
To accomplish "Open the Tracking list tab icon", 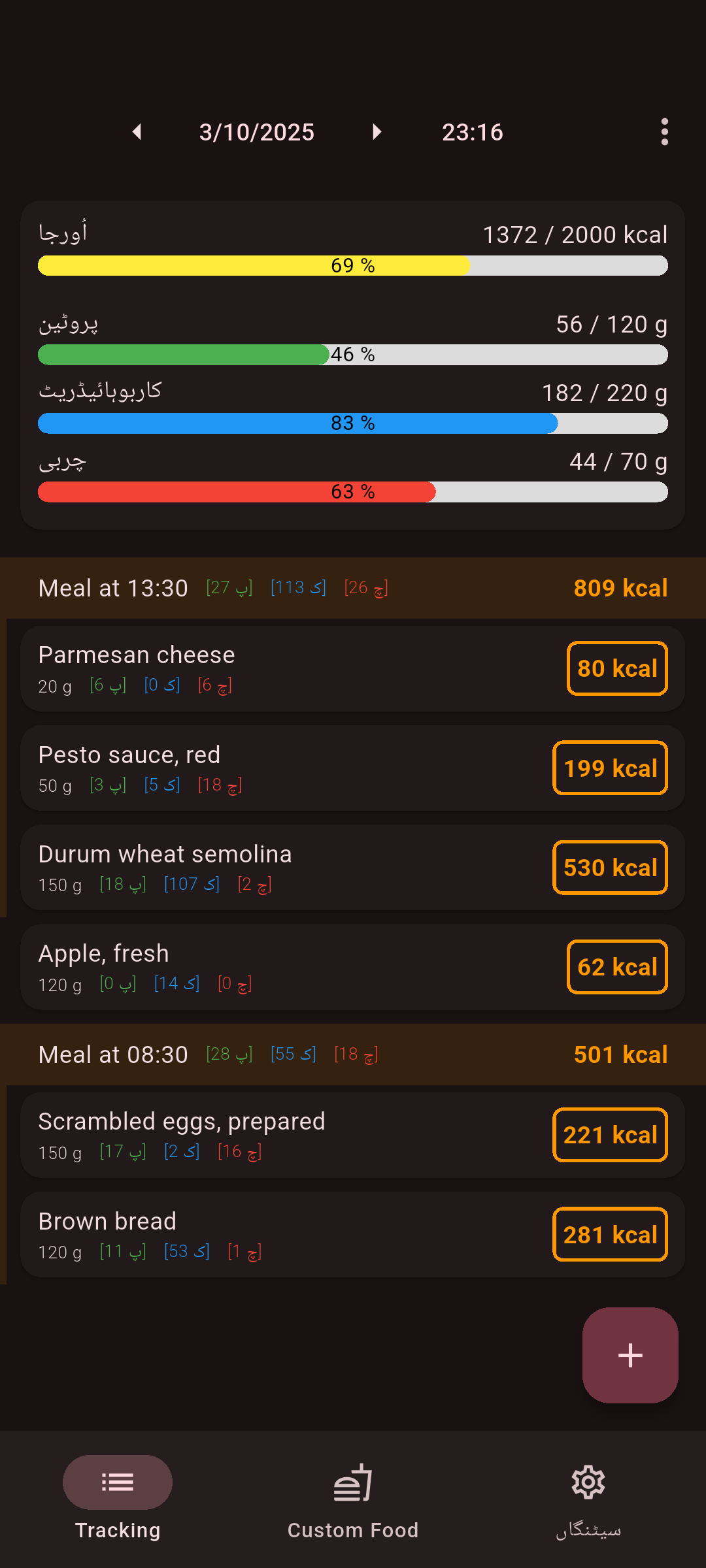I will 118,1482.
